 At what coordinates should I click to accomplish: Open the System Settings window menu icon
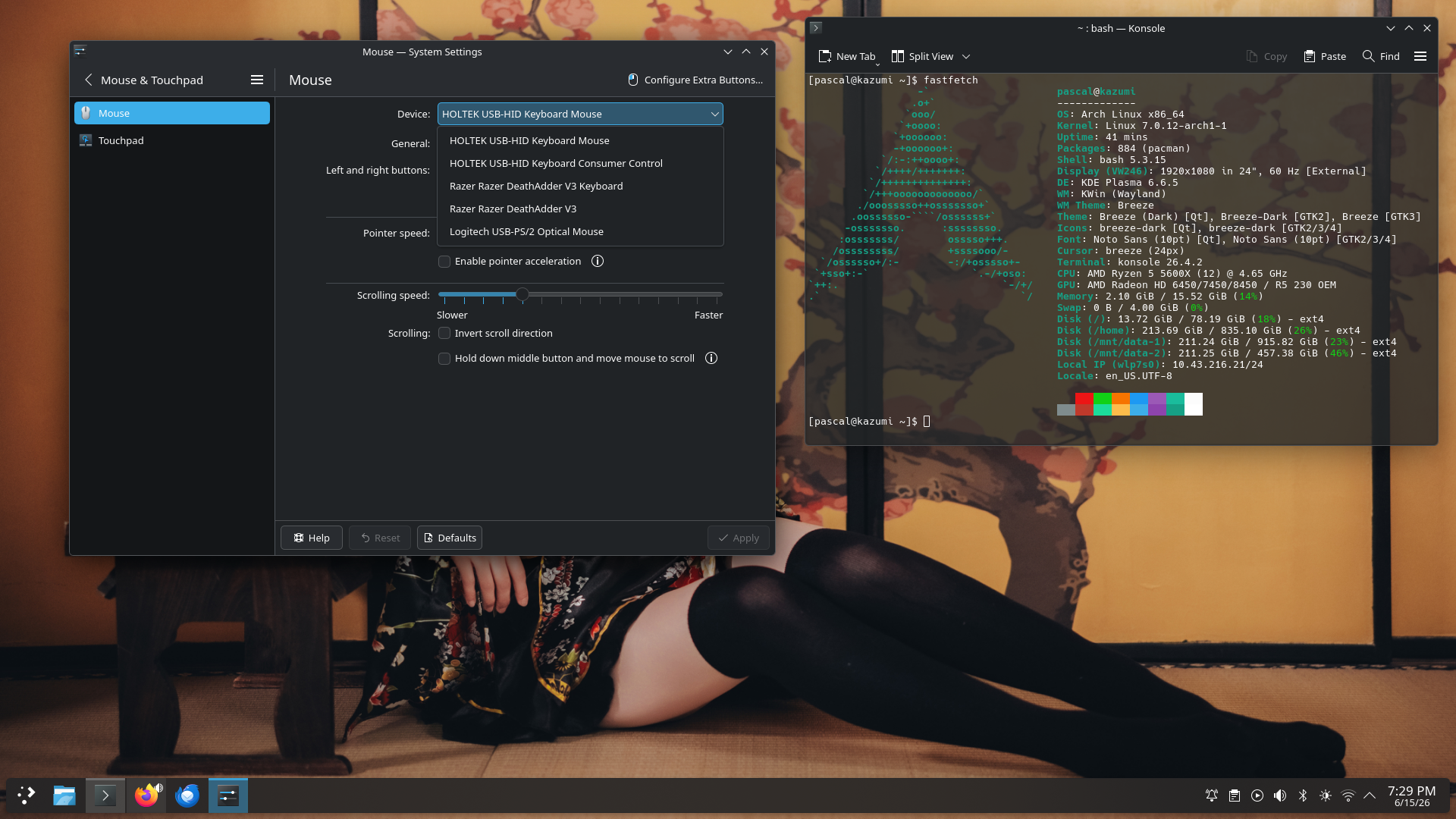[80, 51]
